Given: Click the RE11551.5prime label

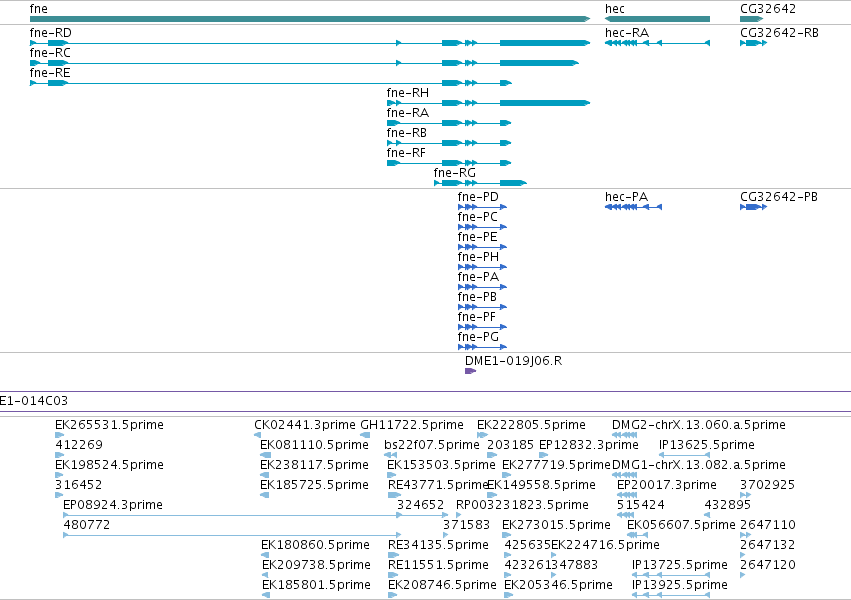Looking at the screenshot, I should (439, 565).
